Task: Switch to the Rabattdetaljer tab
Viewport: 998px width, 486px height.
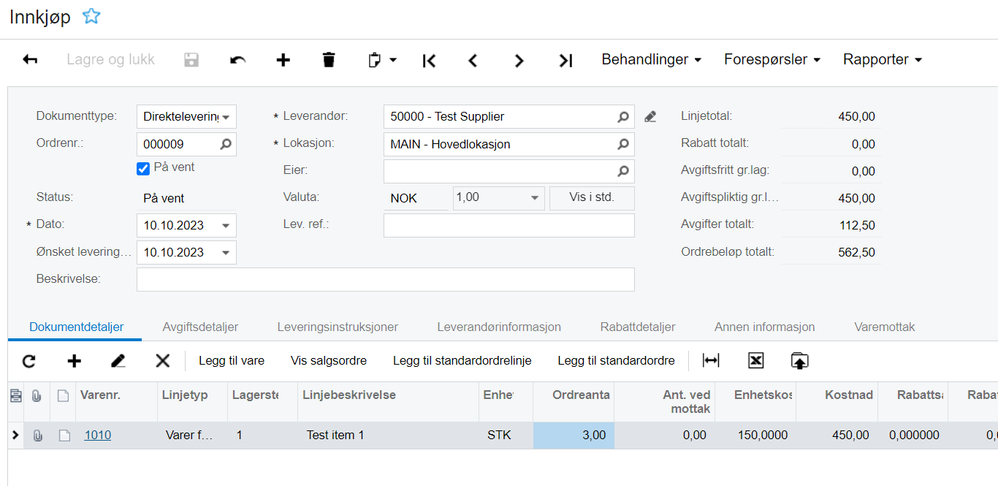Action: (x=637, y=327)
